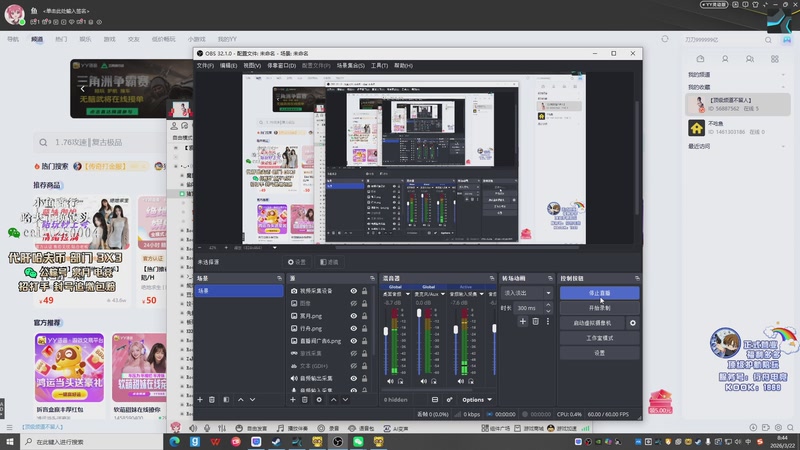Viewport: 800px width, 450px height.
Task: Click the start recording button
Action: point(599,308)
